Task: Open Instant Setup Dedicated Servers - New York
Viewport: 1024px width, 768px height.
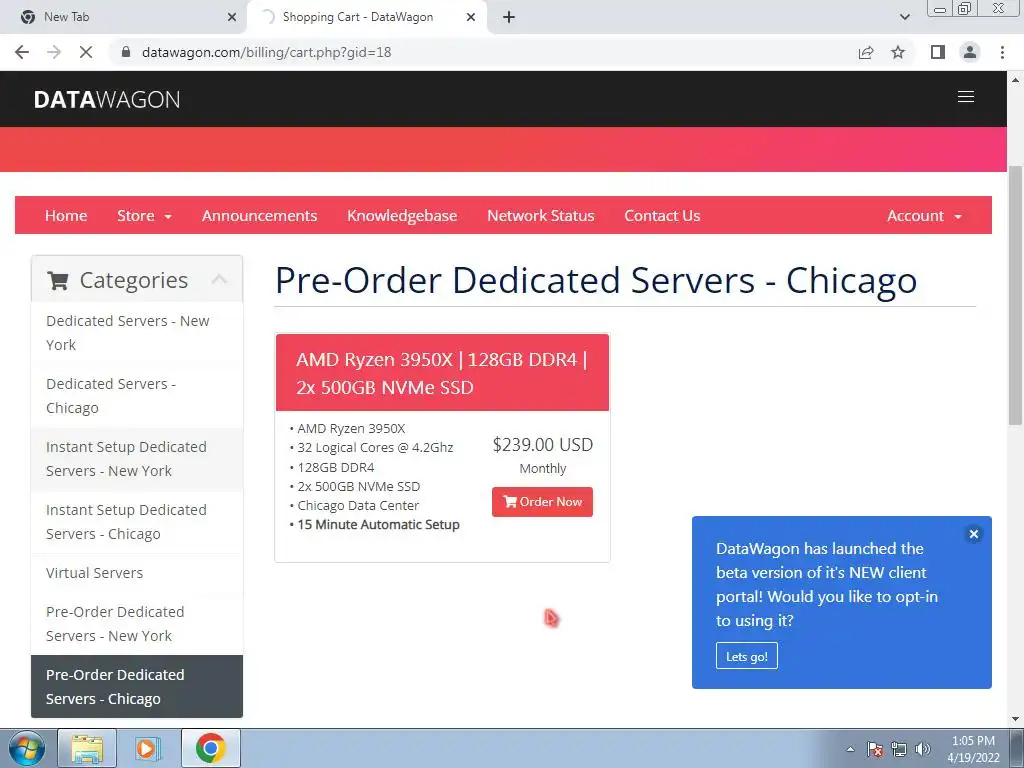Action: [136, 459]
